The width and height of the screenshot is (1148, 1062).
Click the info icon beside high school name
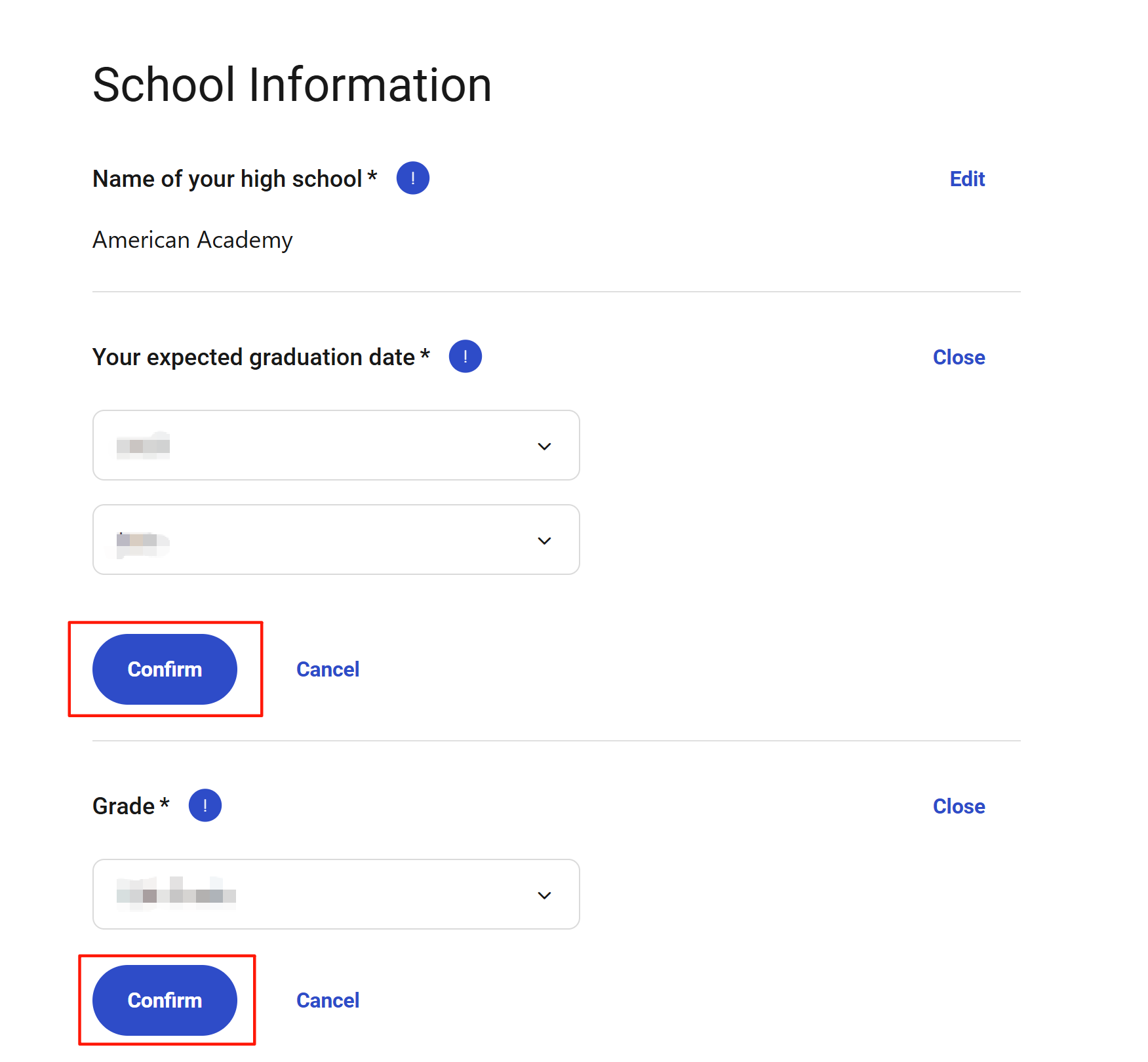click(x=412, y=178)
